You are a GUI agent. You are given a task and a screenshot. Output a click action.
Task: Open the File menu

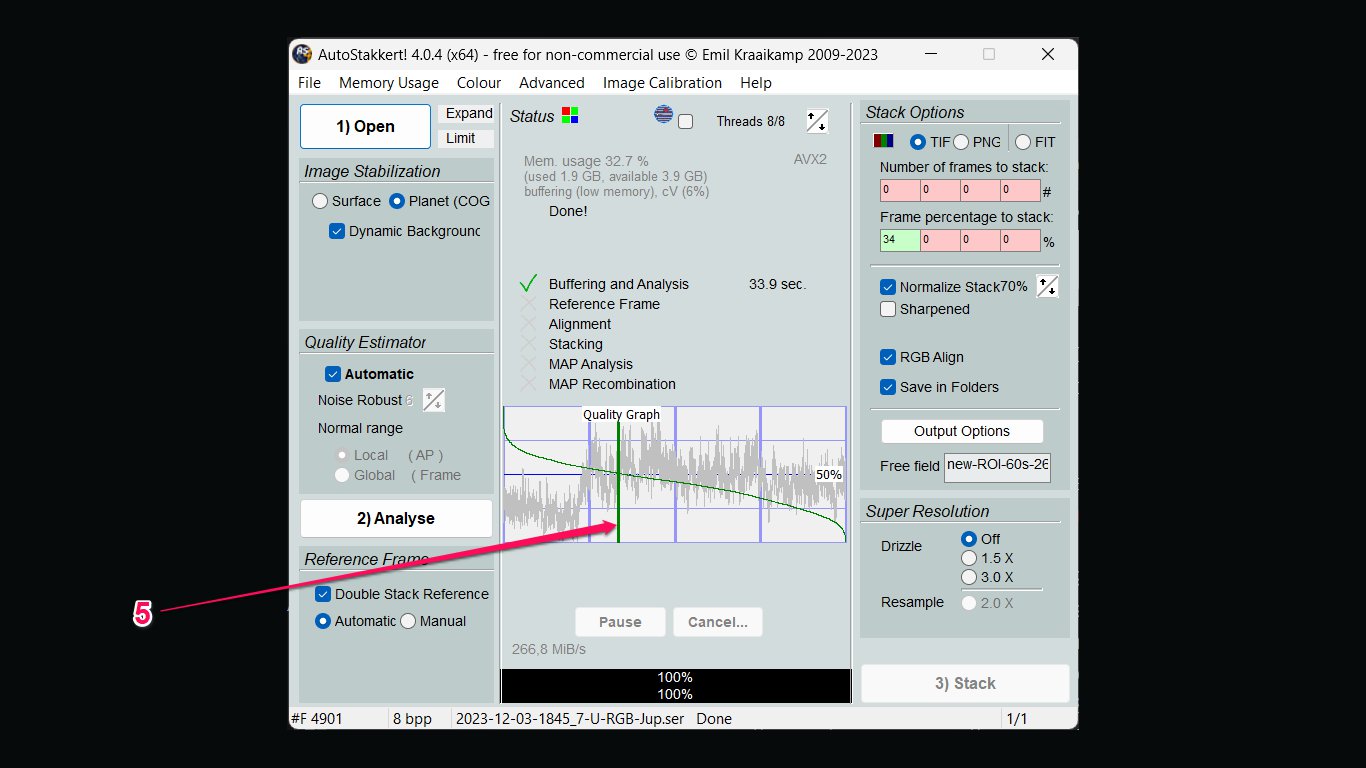(309, 83)
